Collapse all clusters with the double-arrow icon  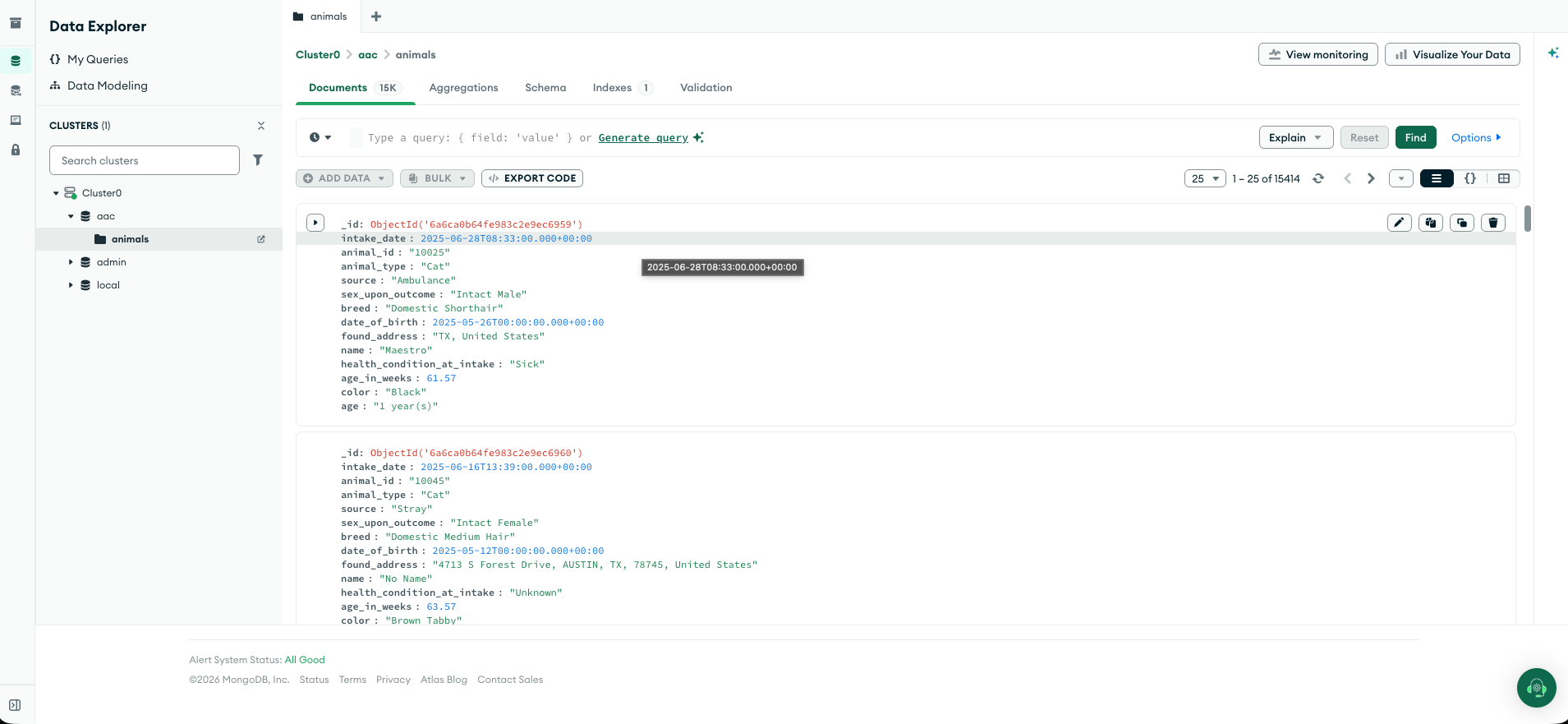pos(261,126)
